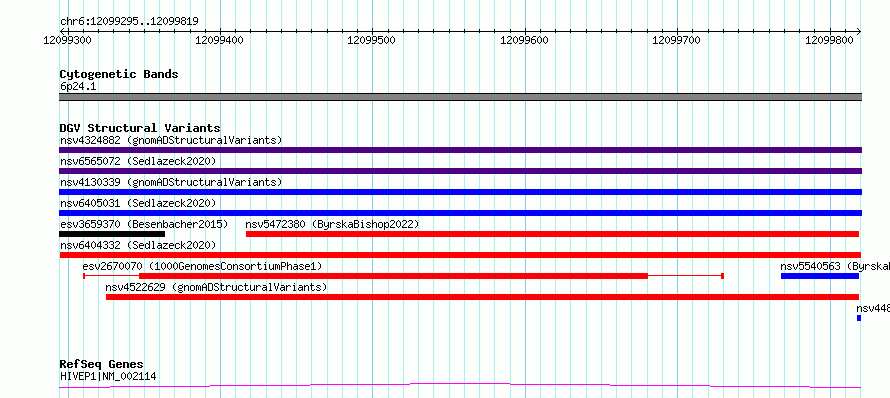Click the nsv6404332 Sedlazeck2020 label
890x398 pixels.
(138, 245)
